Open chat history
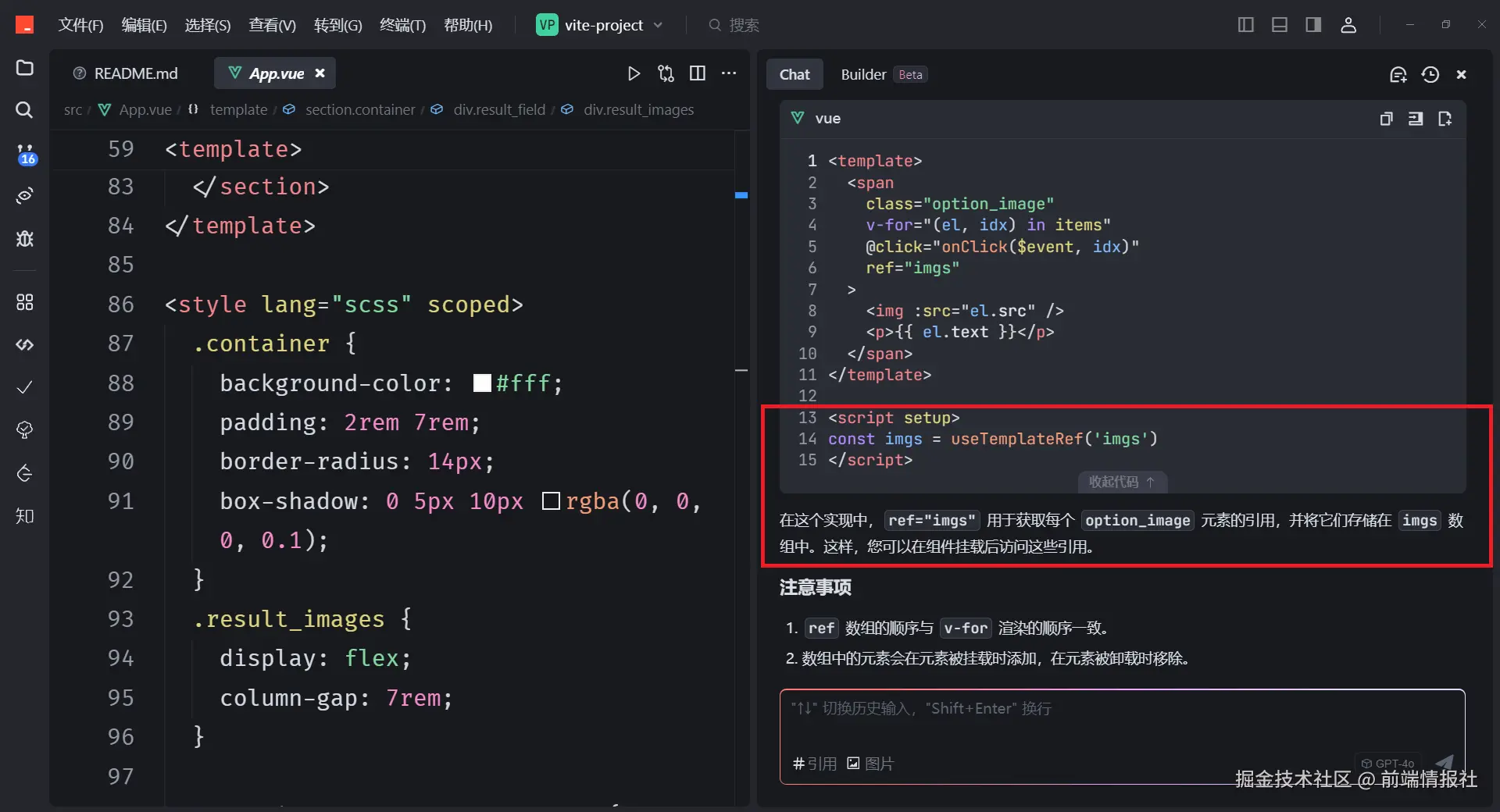 [1430, 74]
